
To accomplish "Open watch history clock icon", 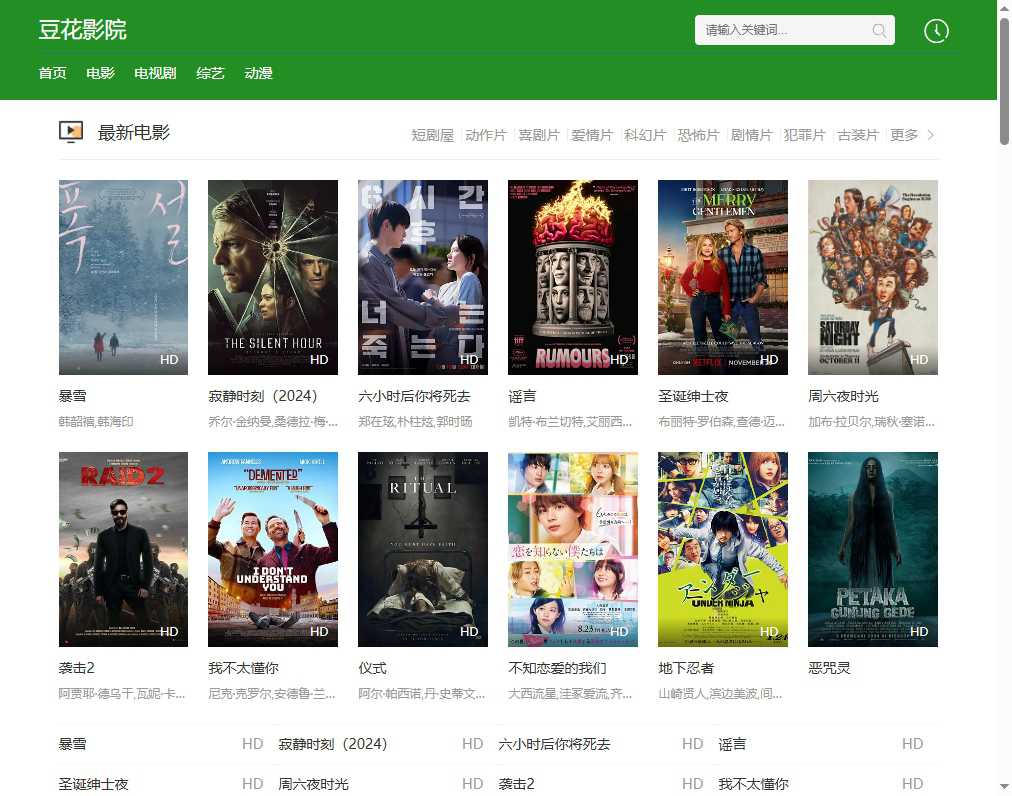I will (x=936, y=31).
